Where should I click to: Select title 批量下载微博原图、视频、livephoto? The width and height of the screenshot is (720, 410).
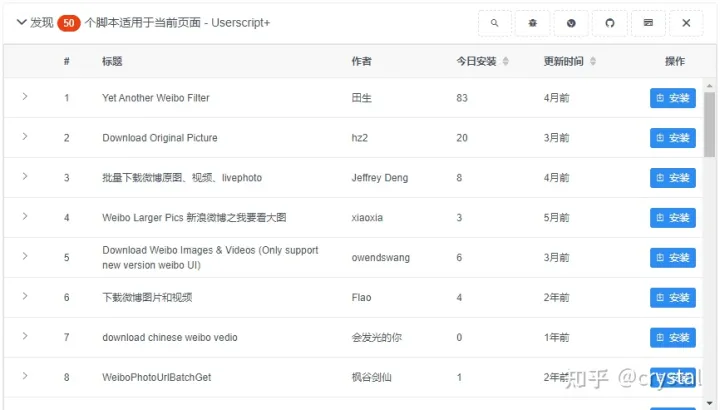pos(182,178)
